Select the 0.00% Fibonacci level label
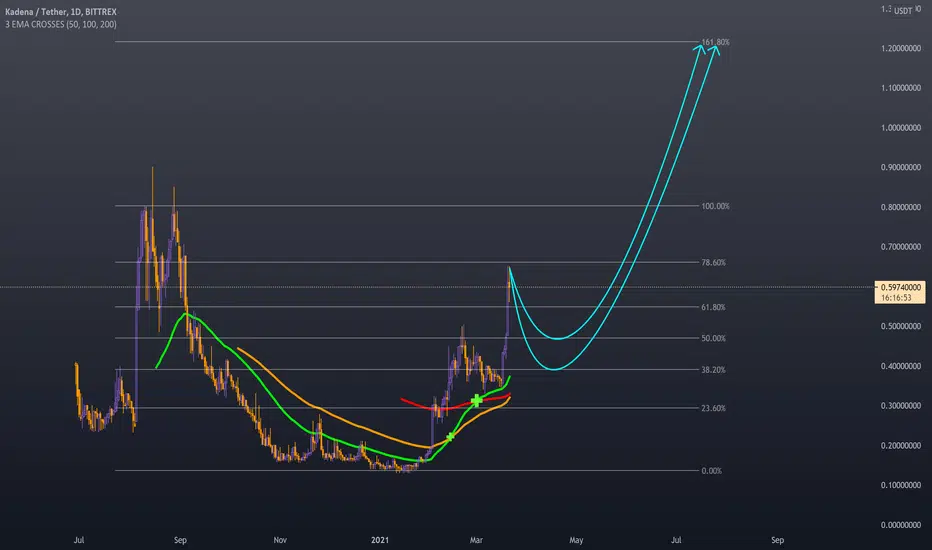 click(x=712, y=471)
